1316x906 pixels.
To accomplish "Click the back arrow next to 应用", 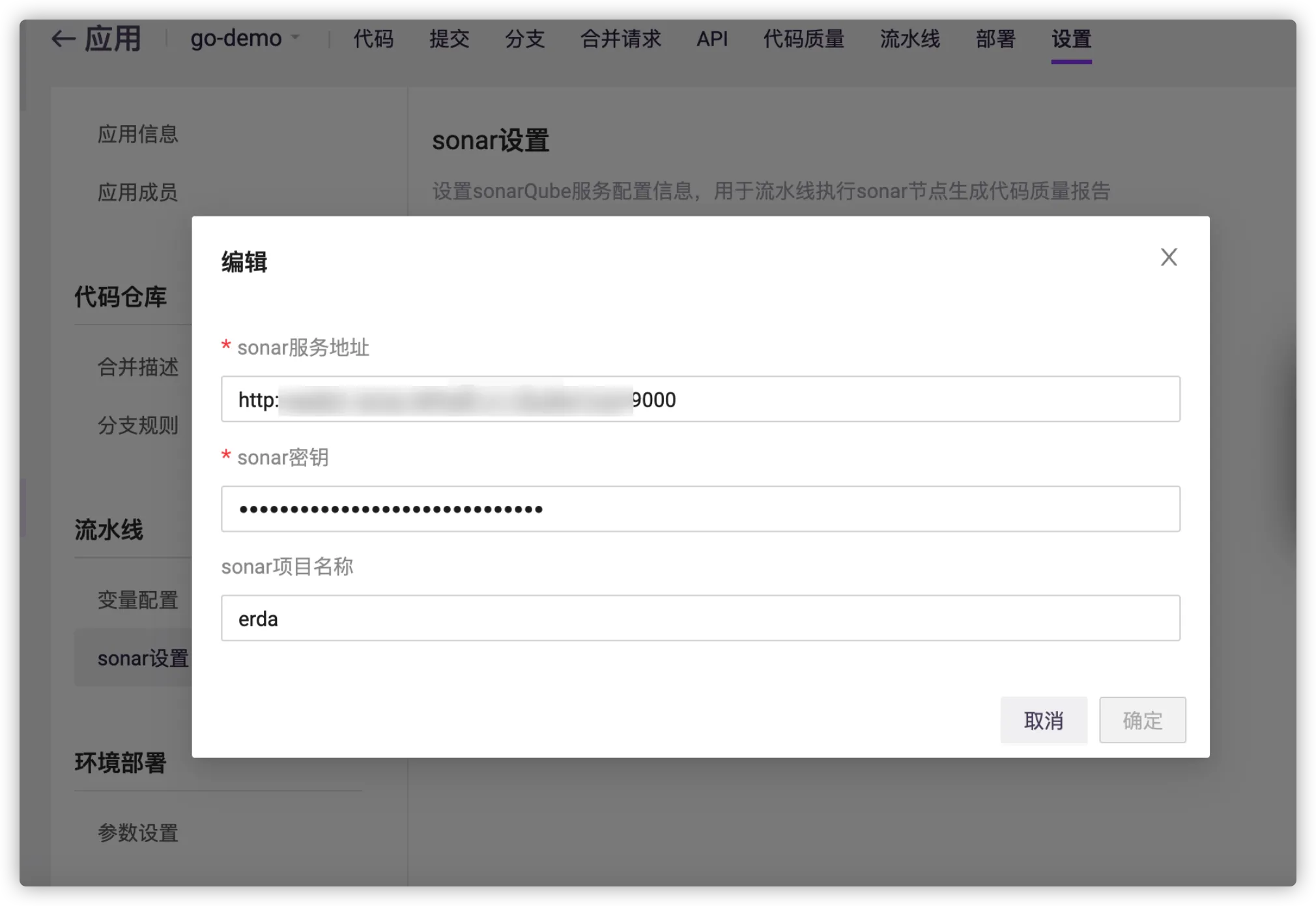I will [63, 39].
